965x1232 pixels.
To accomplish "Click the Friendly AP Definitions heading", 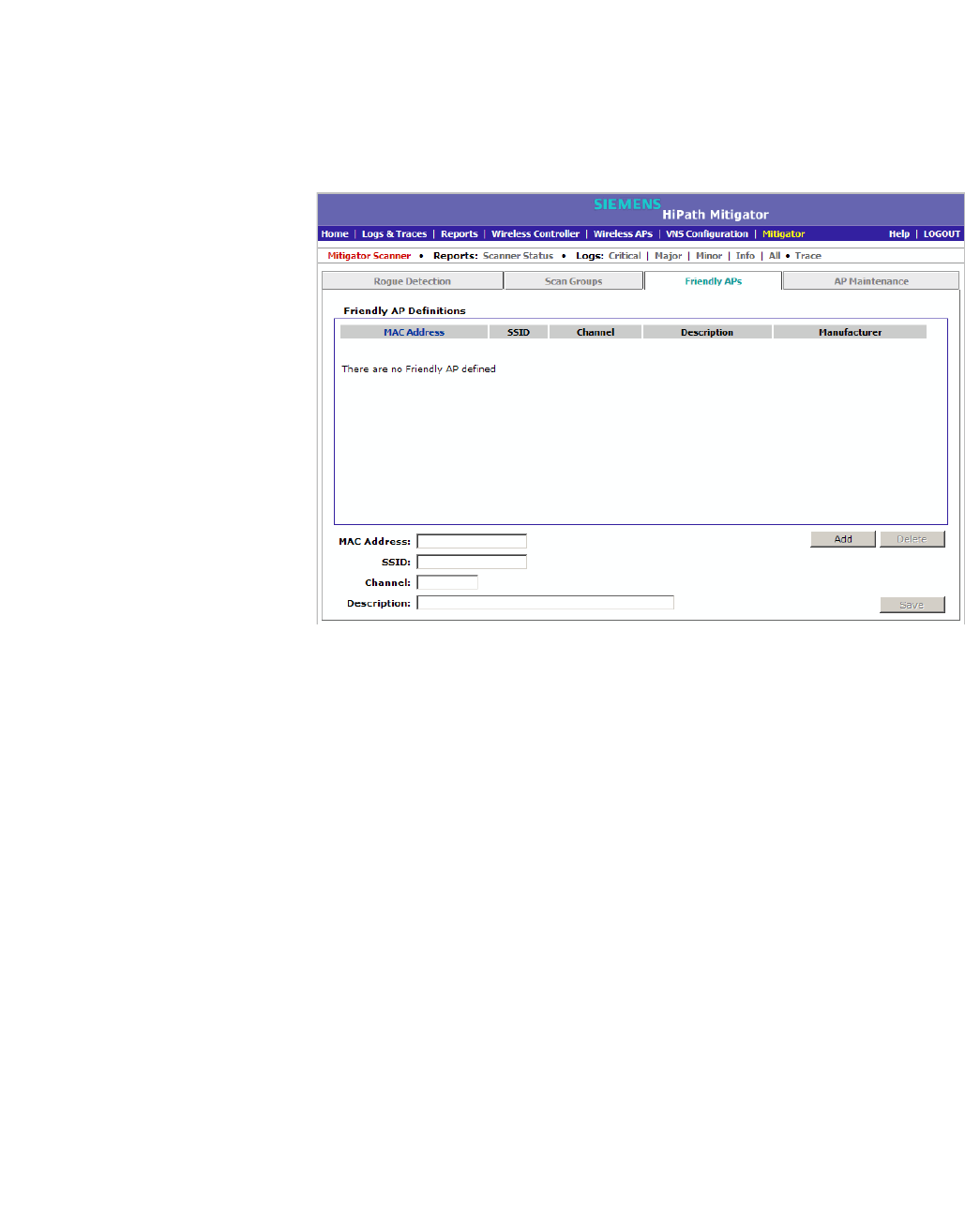I will [404, 311].
